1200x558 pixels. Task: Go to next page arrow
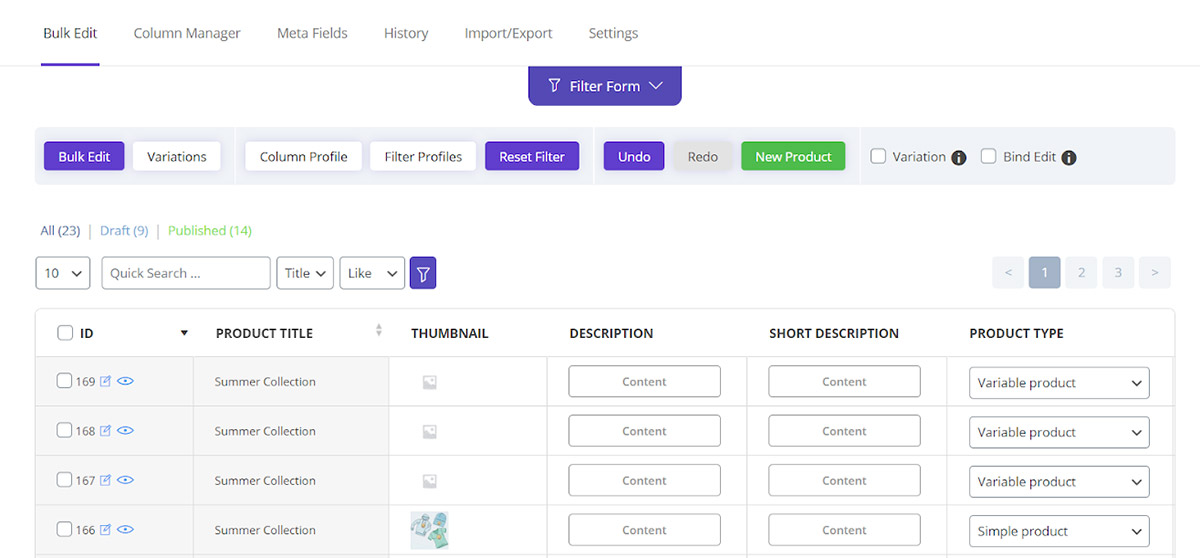(1155, 273)
